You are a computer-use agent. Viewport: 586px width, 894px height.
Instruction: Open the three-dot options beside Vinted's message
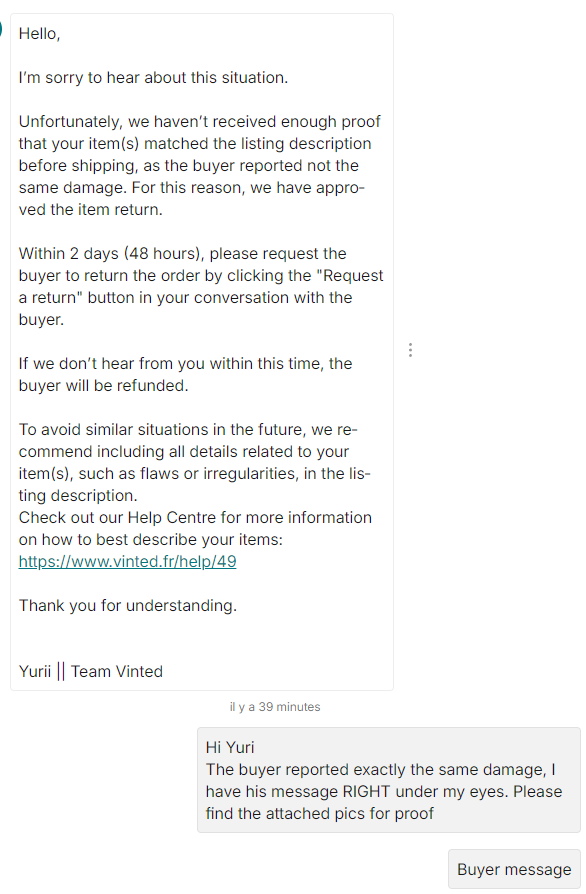pyautogui.click(x=410, y=350)
